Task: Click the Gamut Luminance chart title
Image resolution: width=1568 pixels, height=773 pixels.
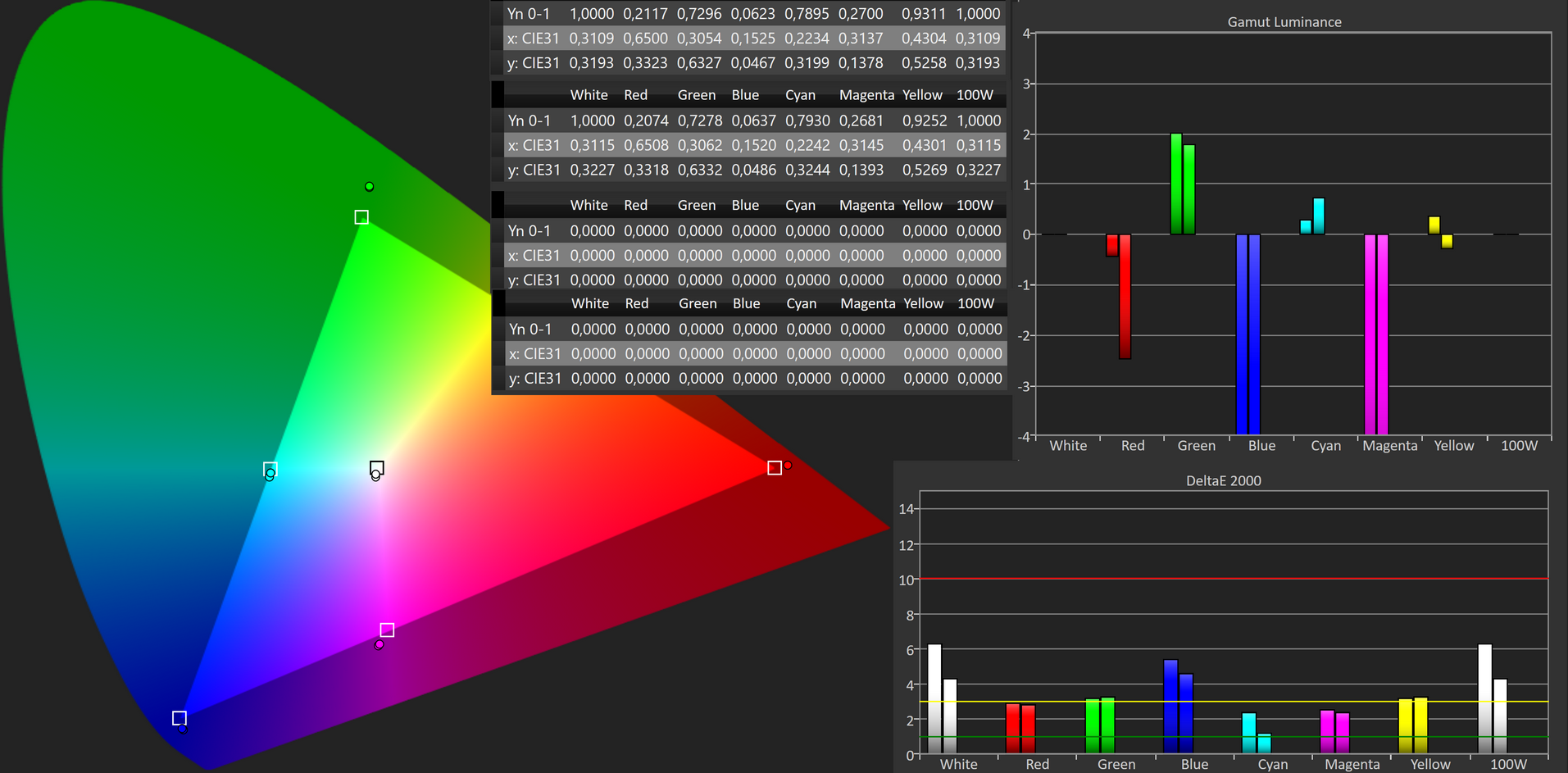Action: pyautogui.click(x=1284, y=22)
